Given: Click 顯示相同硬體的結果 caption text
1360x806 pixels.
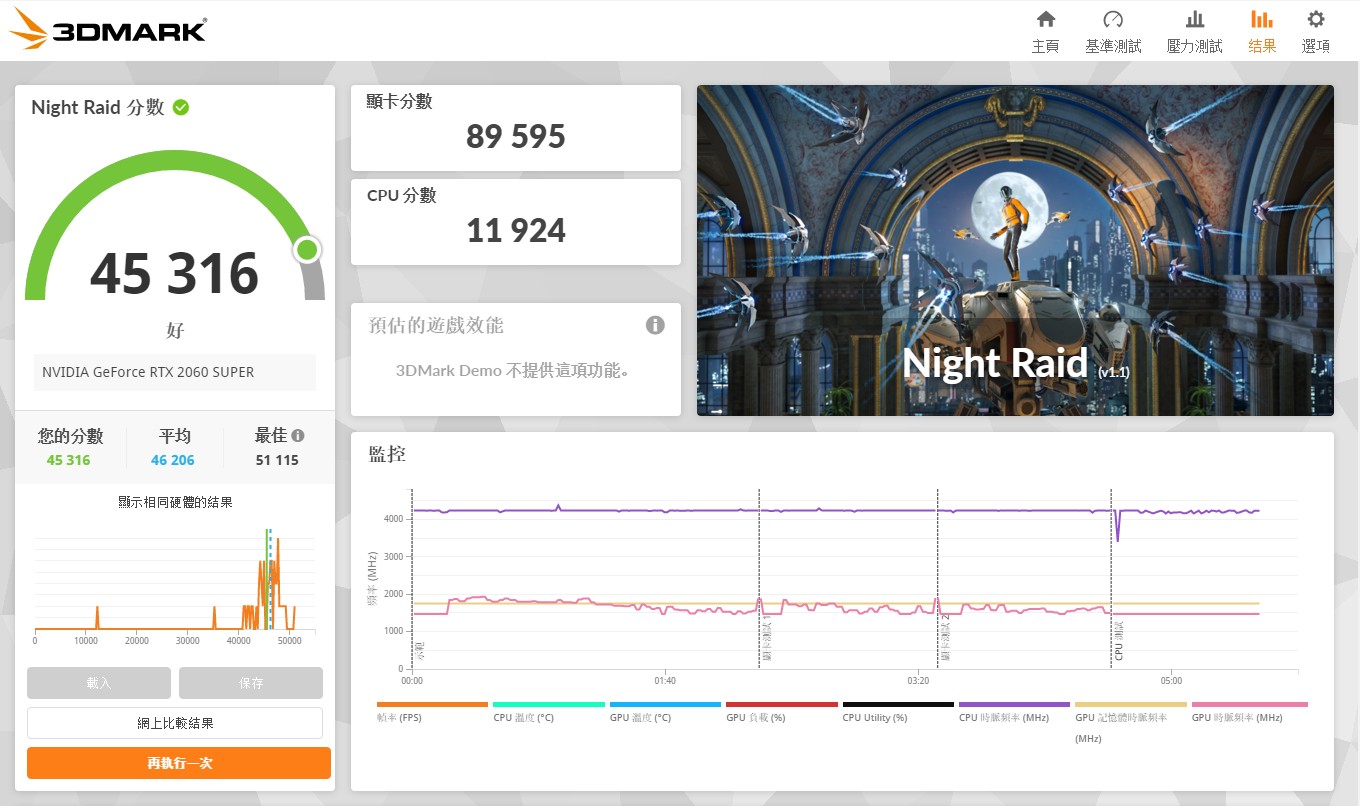Looking at the screenshot, I should [175, 502].
